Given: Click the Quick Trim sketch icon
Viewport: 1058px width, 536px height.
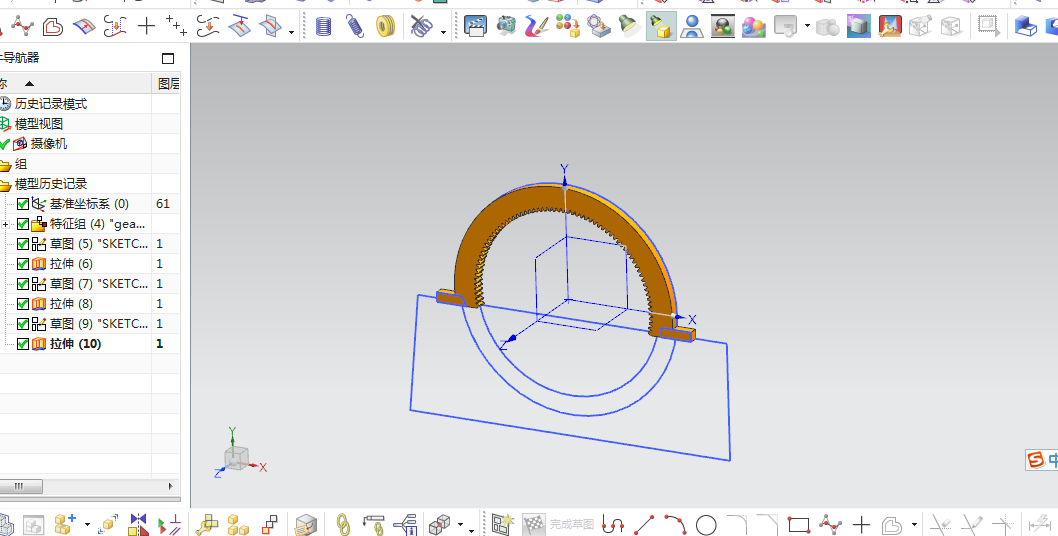Looking at the screenshot, I should [941, 524].
